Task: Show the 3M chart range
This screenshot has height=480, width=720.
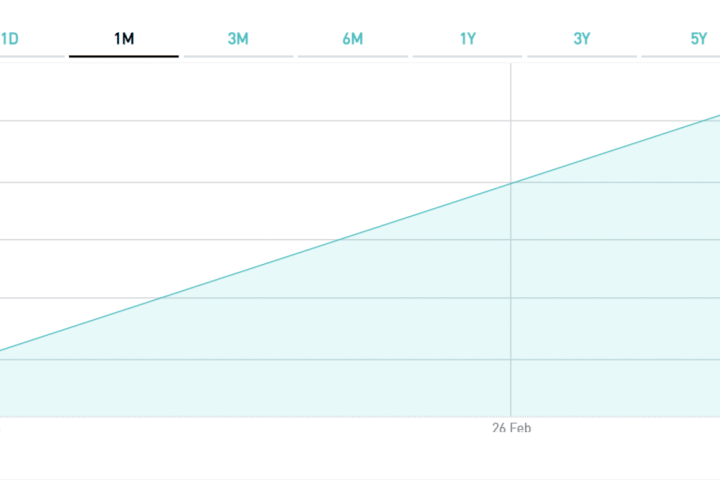Action: (238, 39)
